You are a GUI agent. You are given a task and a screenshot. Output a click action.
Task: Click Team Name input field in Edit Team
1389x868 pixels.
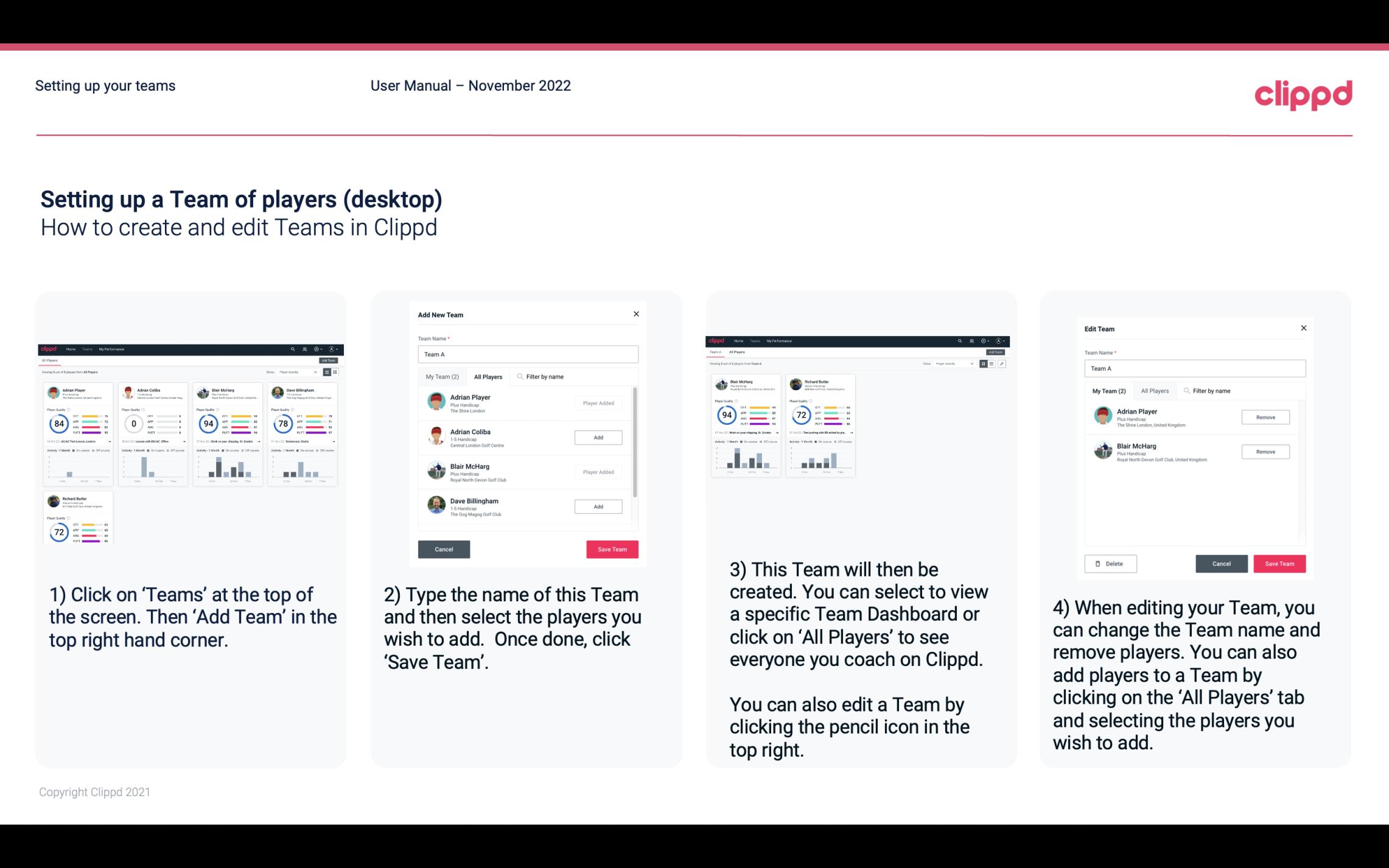tap(1195, 368)
